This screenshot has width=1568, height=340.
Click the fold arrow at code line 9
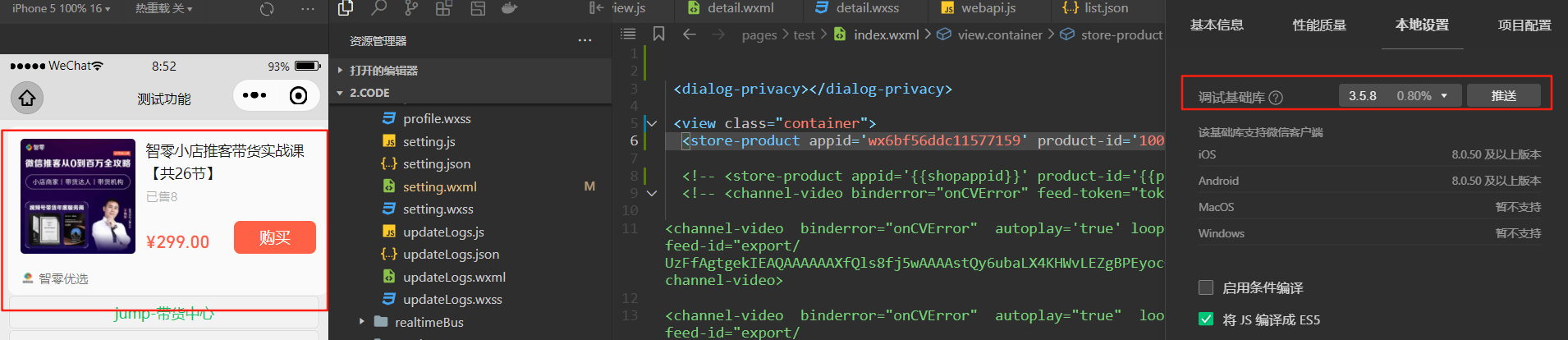click(x=652, y=193)
